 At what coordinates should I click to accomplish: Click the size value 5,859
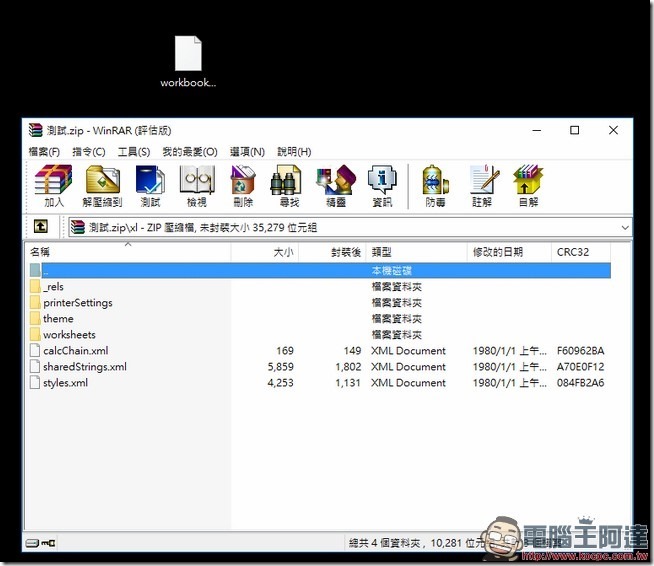[281, 367]
